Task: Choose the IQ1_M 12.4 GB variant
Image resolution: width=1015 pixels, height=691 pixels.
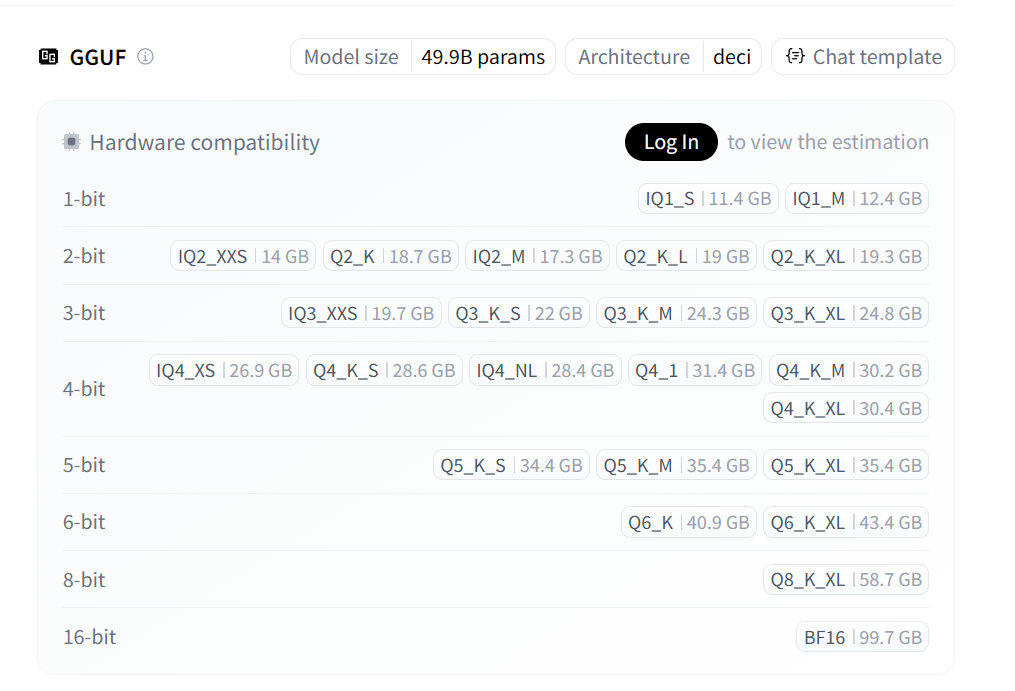Action: click(856, 199)
